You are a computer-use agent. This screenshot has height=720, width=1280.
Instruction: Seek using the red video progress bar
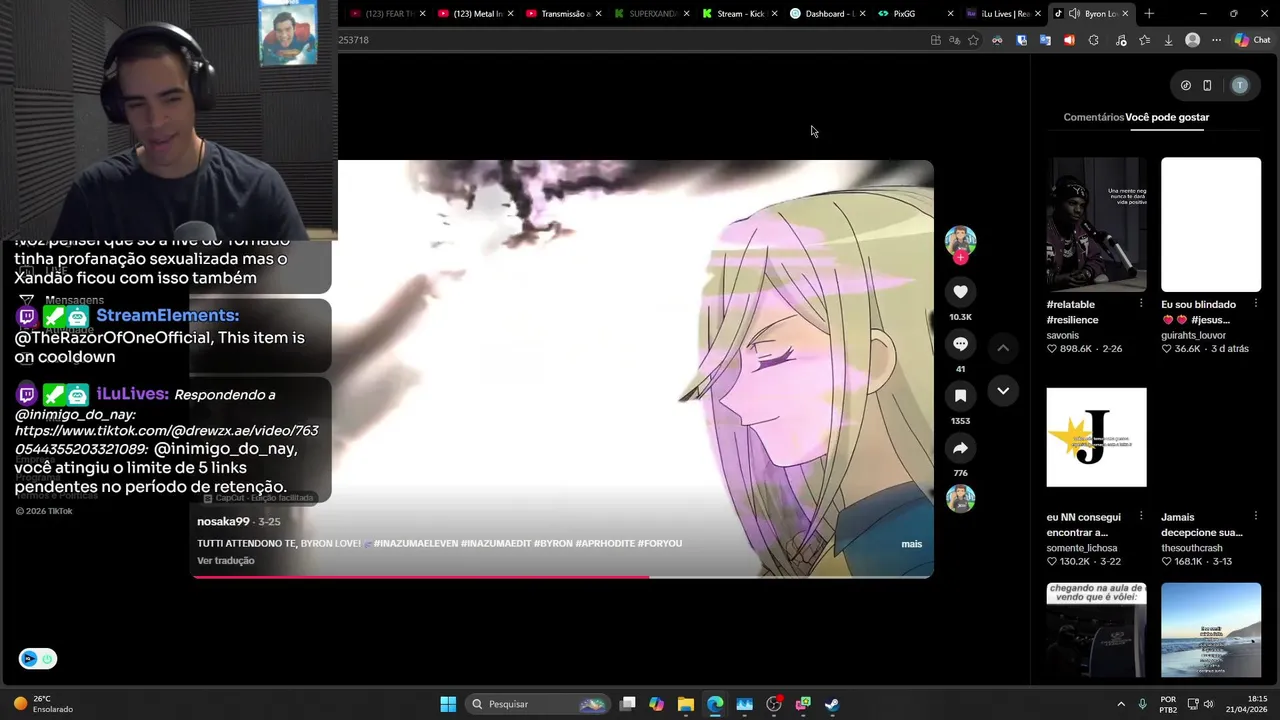(x=563, y=577)
